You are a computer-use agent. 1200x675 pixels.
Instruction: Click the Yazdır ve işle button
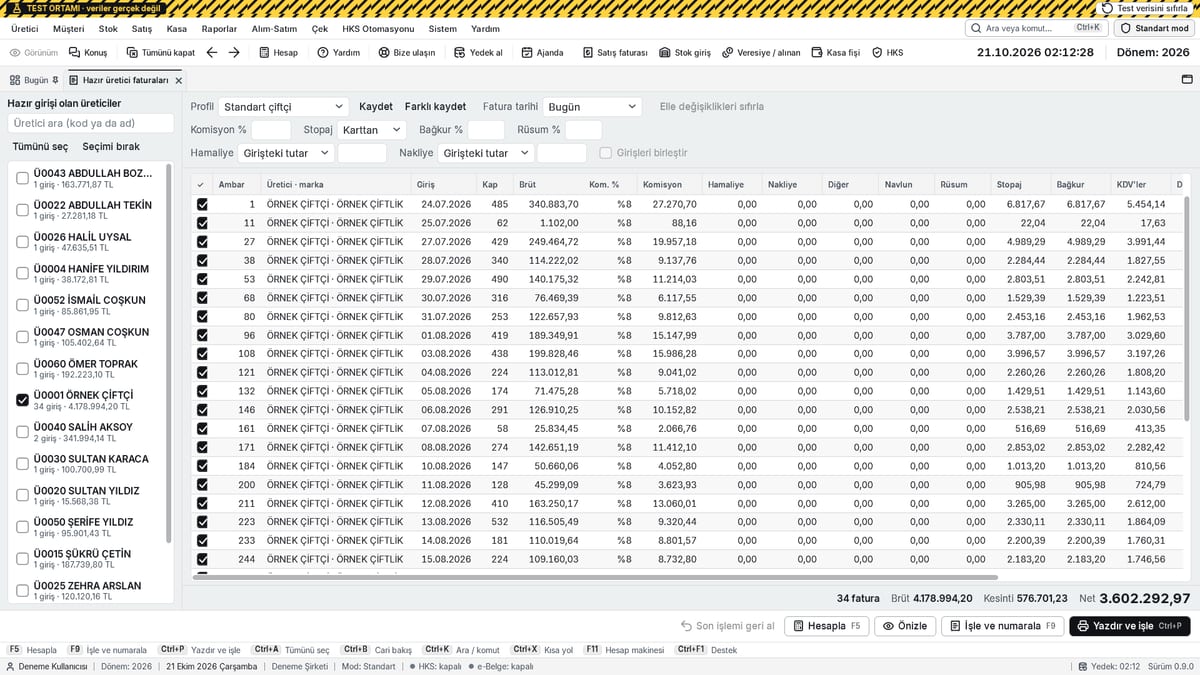[1130, 626]
